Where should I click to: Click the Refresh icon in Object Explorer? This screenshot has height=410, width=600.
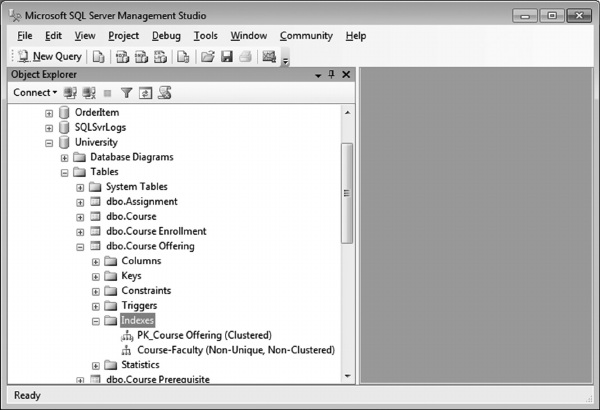click(x=145, y=93)
